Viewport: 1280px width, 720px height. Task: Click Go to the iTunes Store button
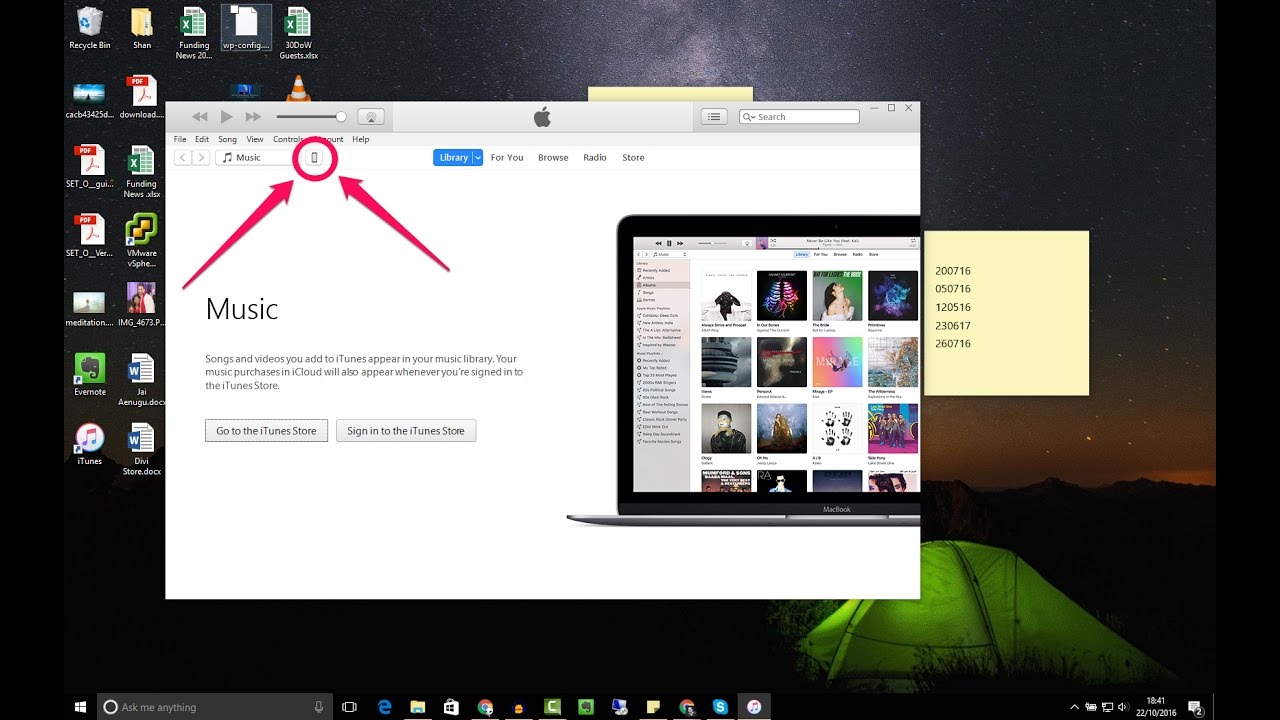pos(266,431)
